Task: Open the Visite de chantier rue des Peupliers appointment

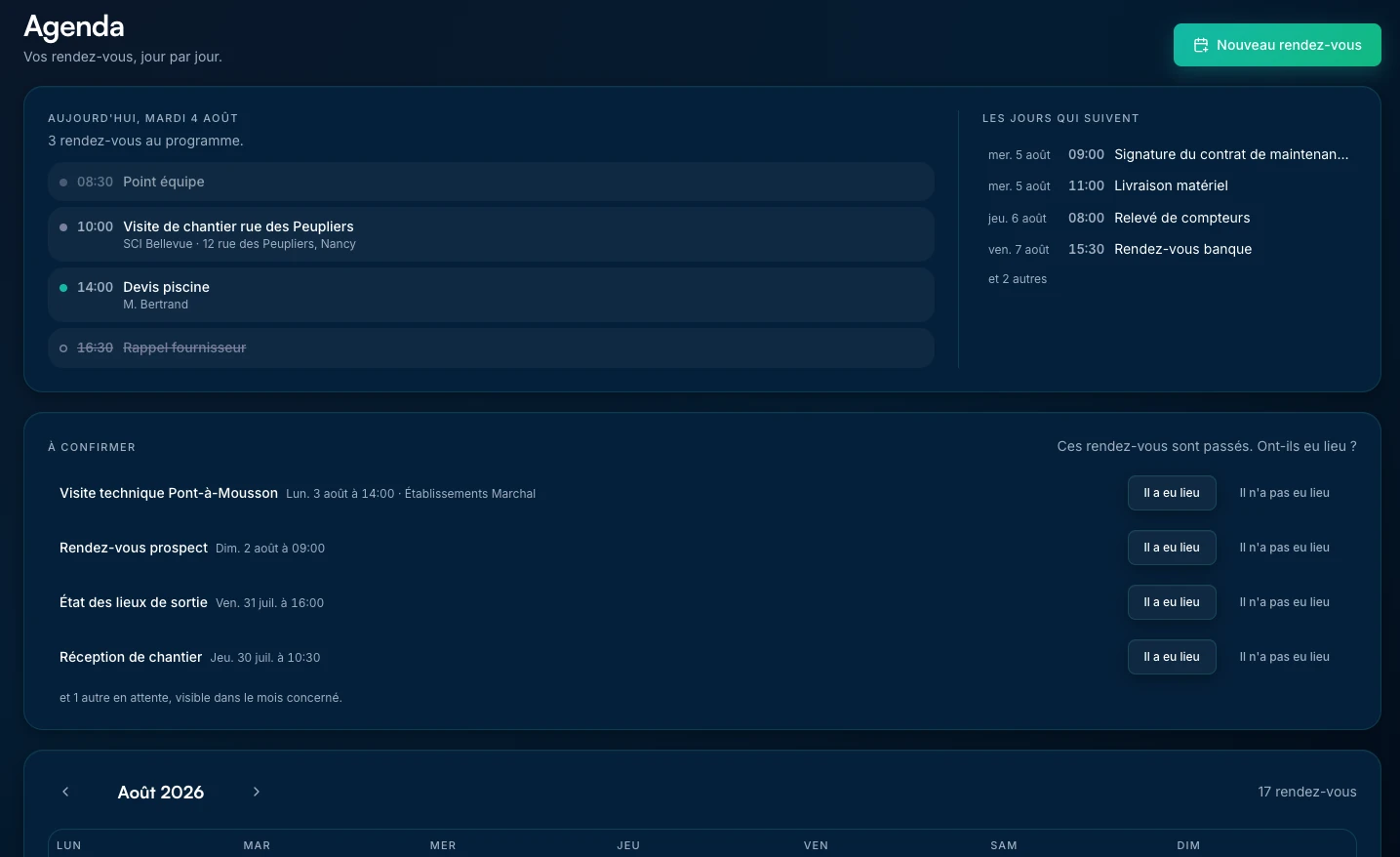Action: tap(491, 234)
